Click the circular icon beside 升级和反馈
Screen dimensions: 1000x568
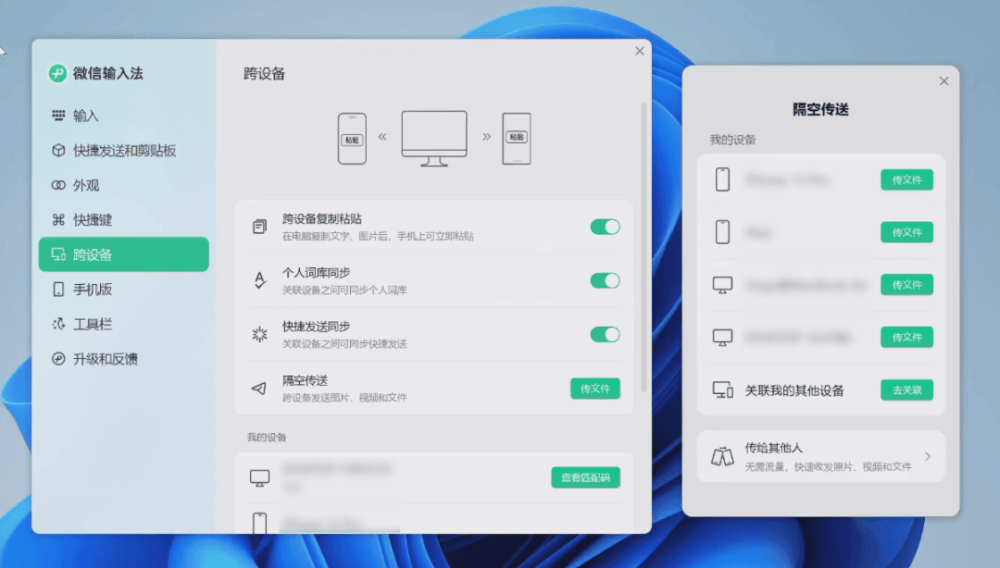pyautogui.click(x=58, y=359)
